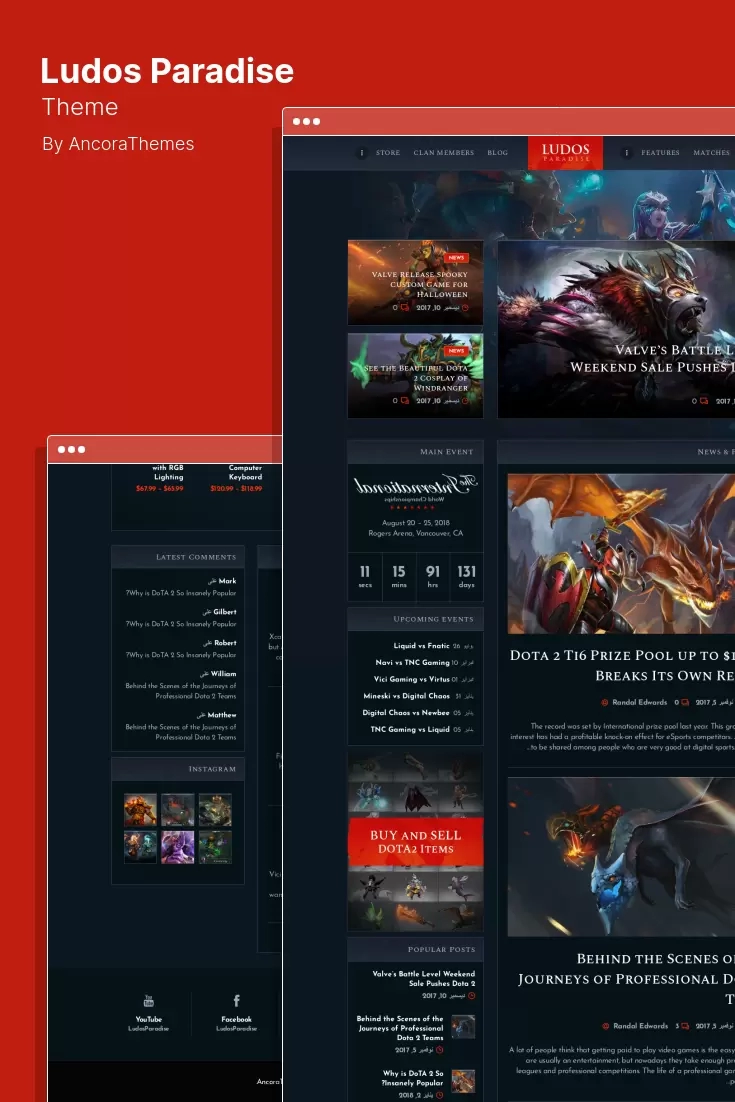Open popular post Valve's Battle Level Weekend Sale
The height and width of the screenshot is (1102, 735).
[x=424, y=978]
